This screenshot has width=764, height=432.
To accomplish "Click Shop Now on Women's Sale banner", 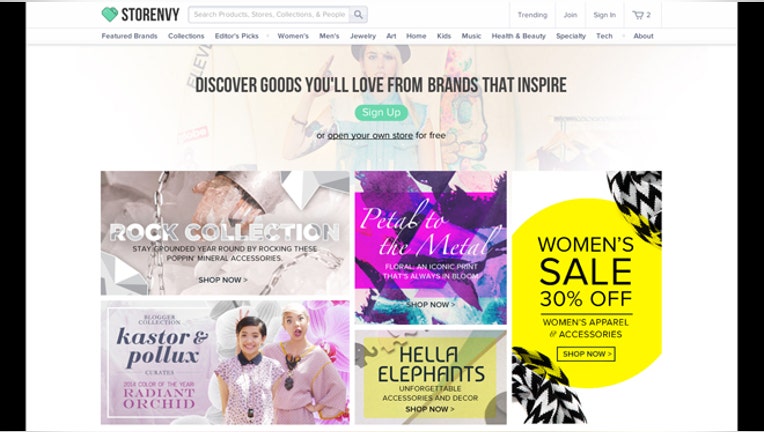I will click(586, 354).
